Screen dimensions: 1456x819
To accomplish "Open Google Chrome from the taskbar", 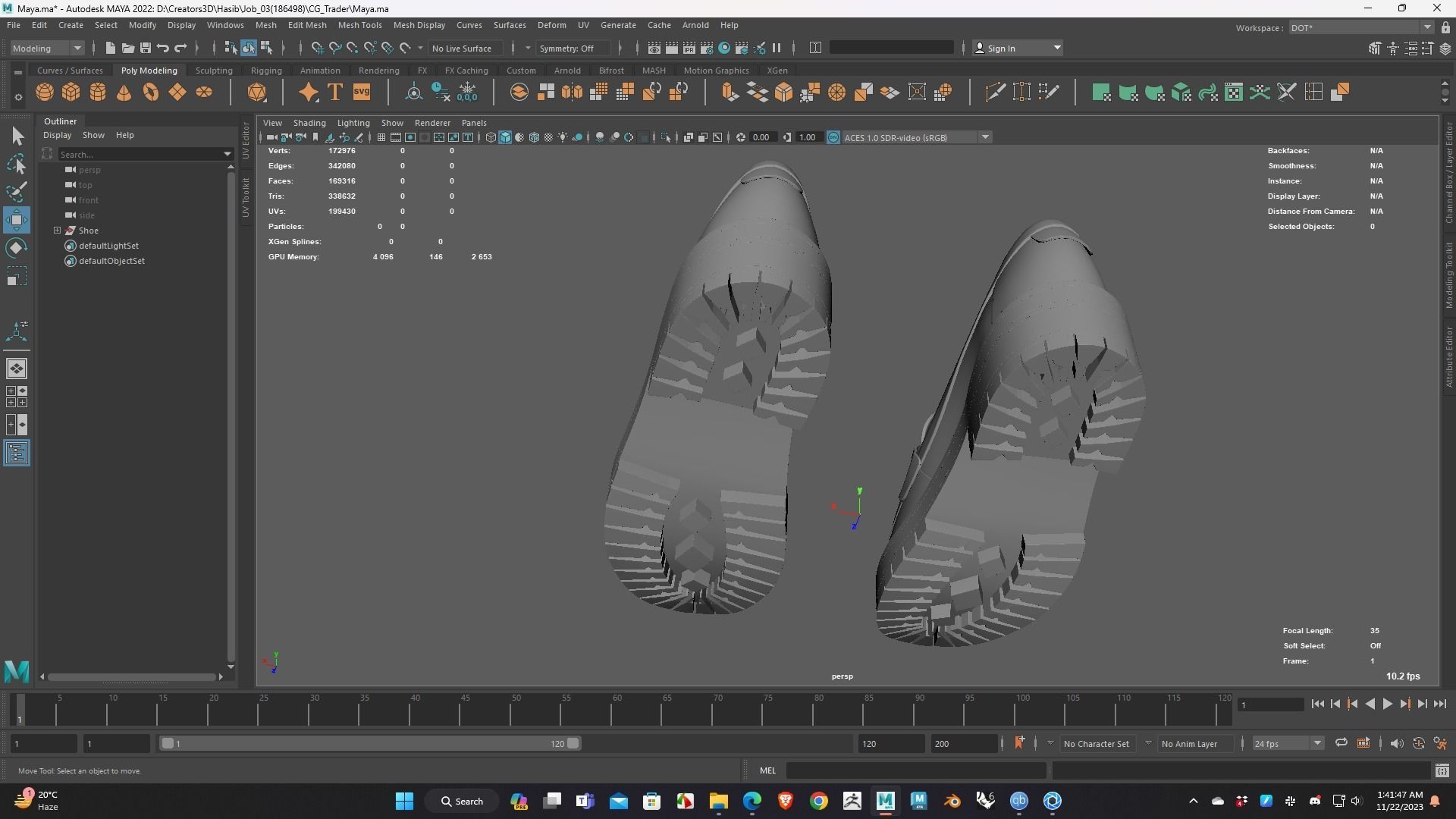I will [818, 801].
